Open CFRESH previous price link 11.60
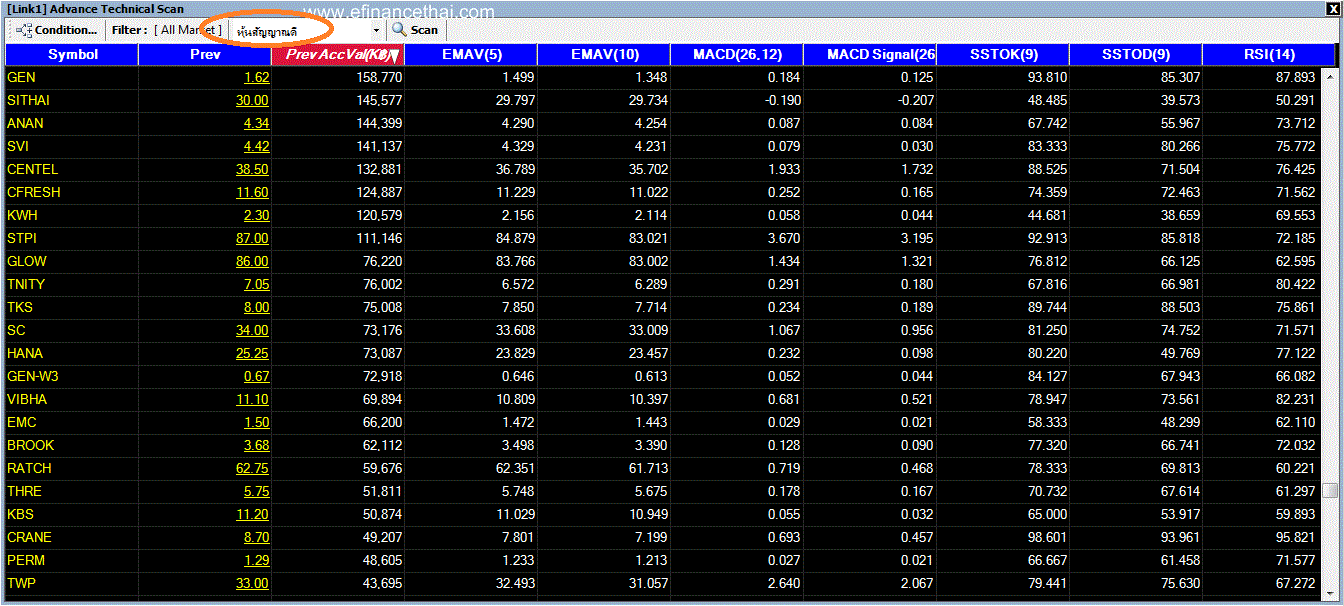 252,192
